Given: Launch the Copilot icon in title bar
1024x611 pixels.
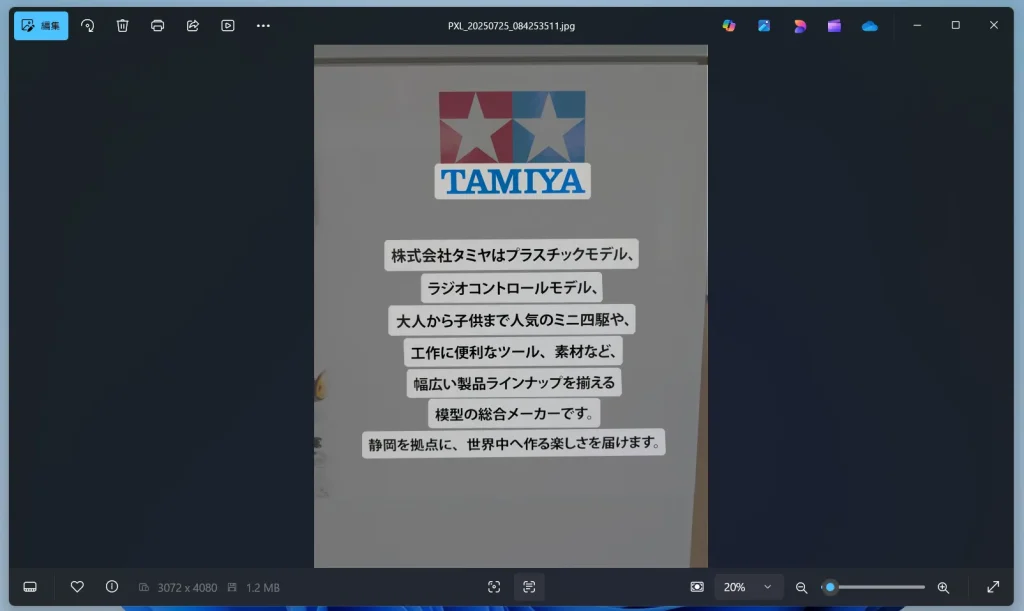Looking at the screenshot, I should [729, 25].
